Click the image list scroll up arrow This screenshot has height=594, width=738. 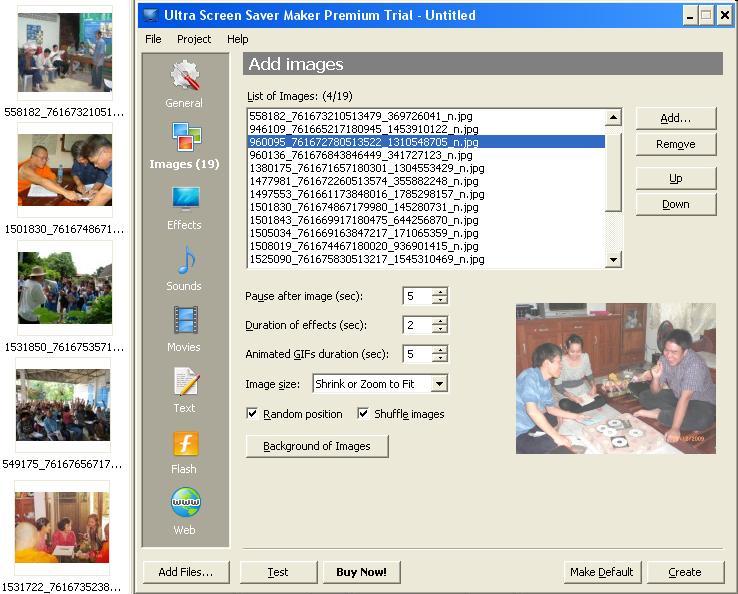click(613, 117)
